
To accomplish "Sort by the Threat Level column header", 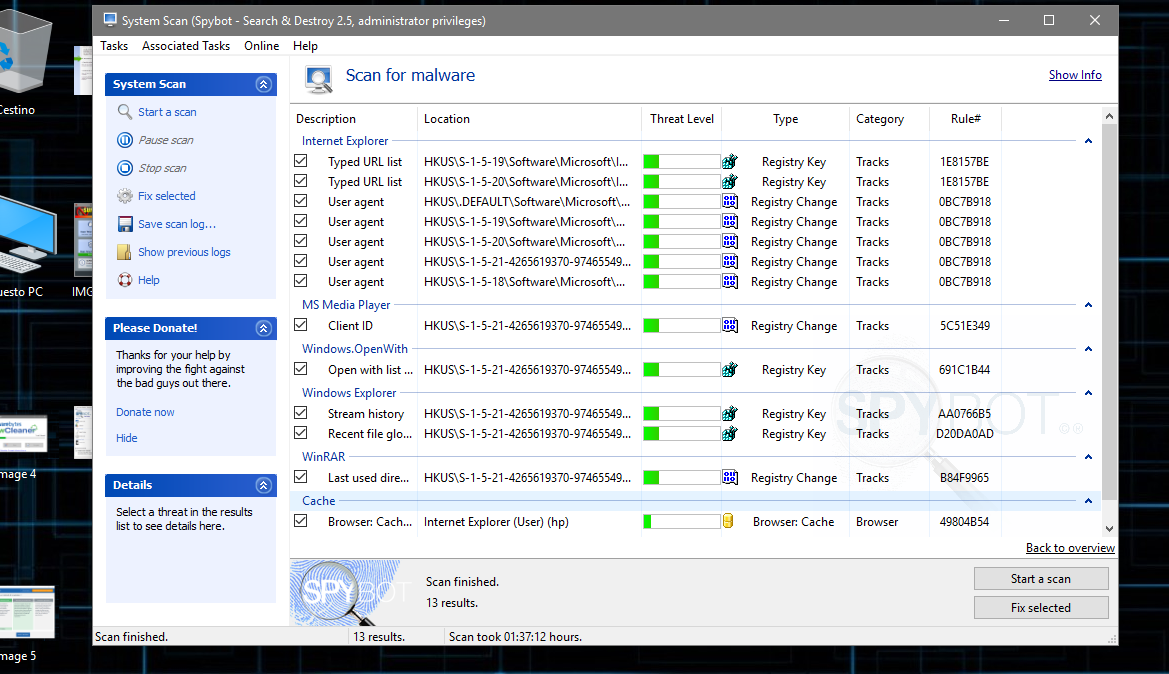I will (681, 119).
